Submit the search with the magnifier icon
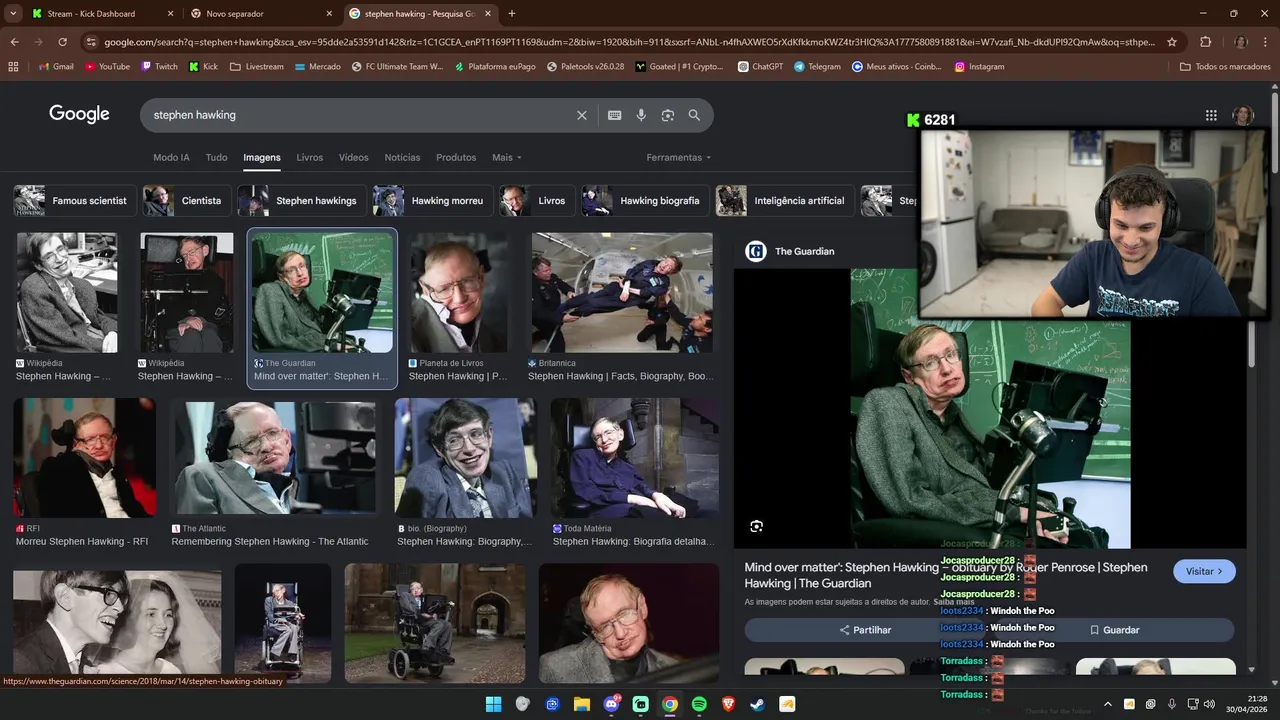Screen dimensions: 1280x720 click(694, 115)
